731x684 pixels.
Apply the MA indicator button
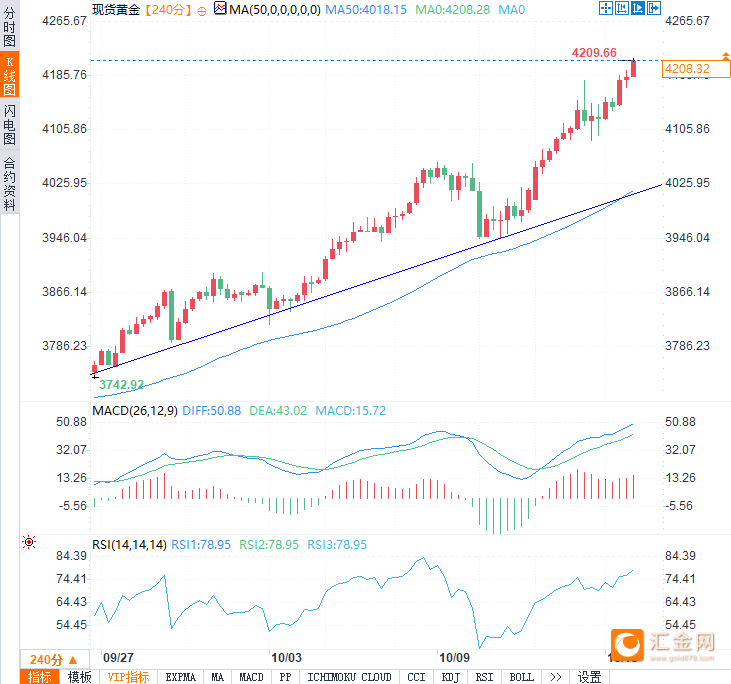tap(217, 677)
